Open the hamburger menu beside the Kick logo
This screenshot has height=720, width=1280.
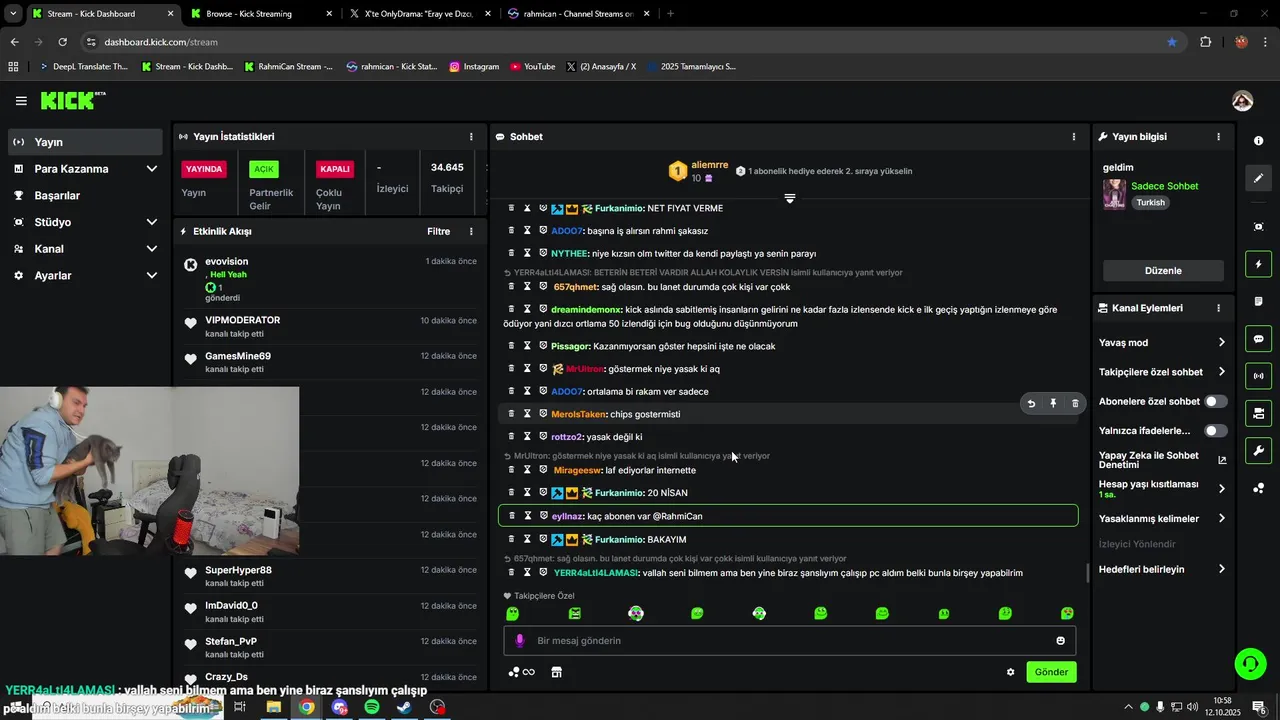click(x=21, y=101)
